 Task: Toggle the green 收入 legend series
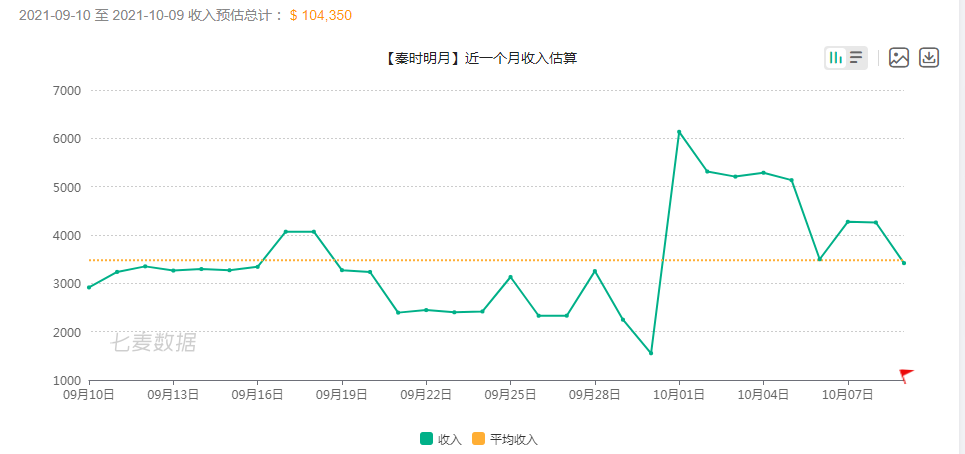(x=441, y=439)
